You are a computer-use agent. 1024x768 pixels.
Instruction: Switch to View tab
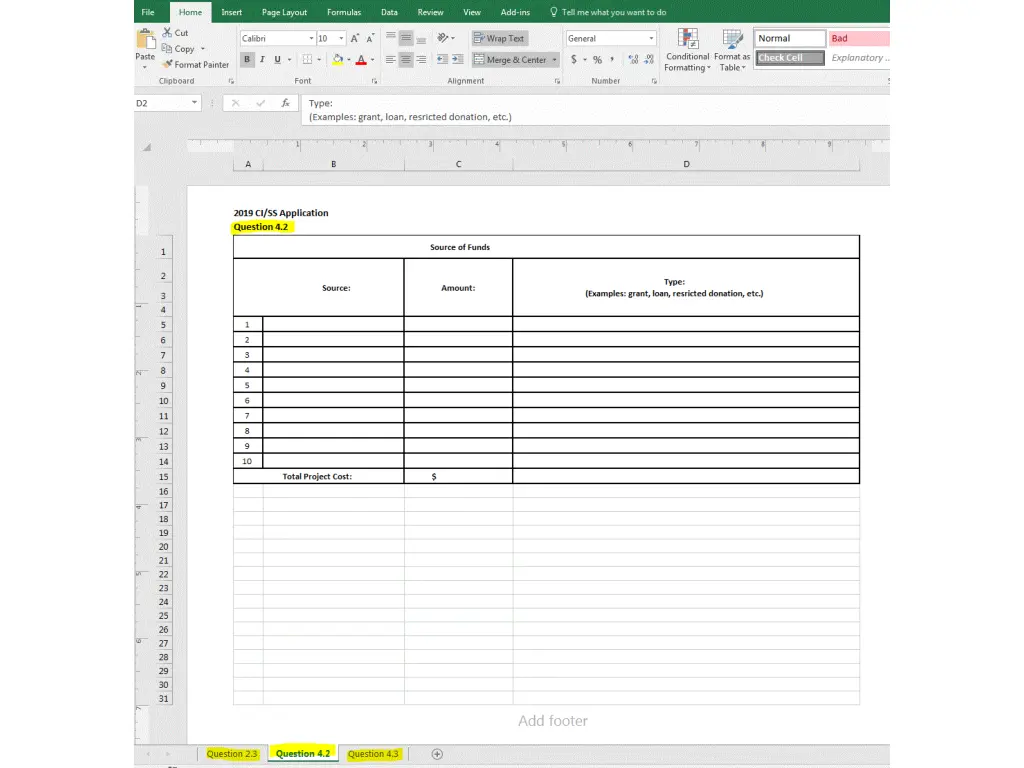(472, 12)
